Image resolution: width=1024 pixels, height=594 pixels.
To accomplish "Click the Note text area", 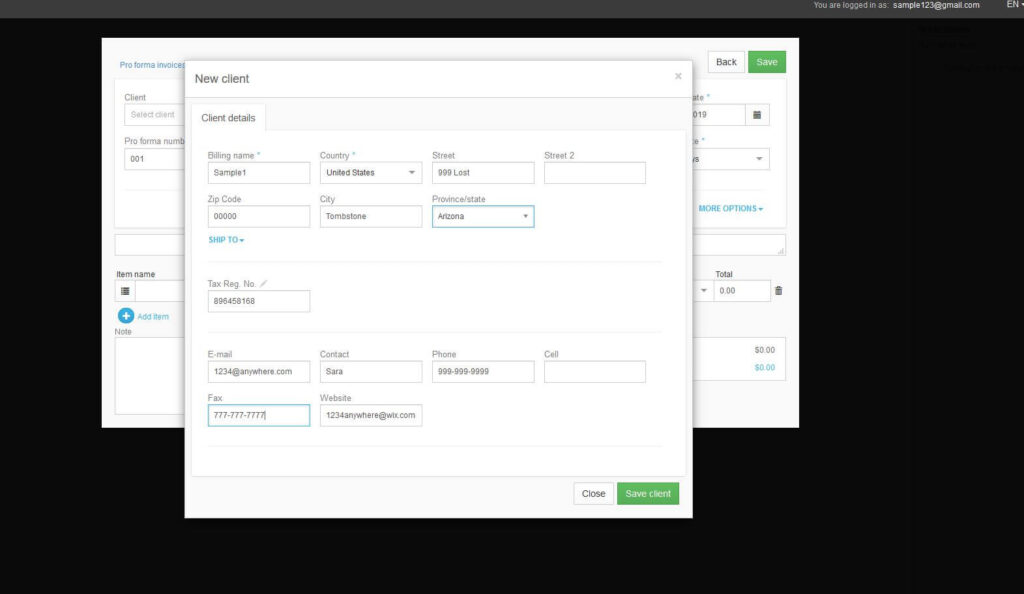I will [150, 376].
